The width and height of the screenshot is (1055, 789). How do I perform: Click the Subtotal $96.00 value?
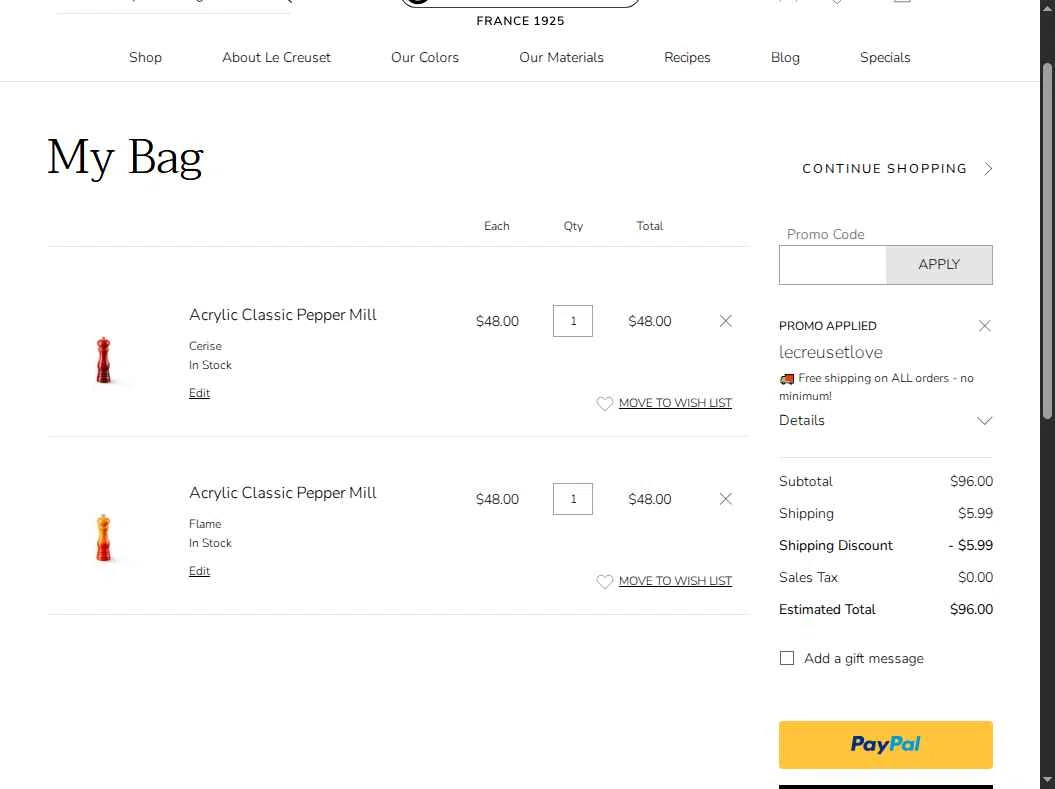pyautogui.click(x=971, y=482)
